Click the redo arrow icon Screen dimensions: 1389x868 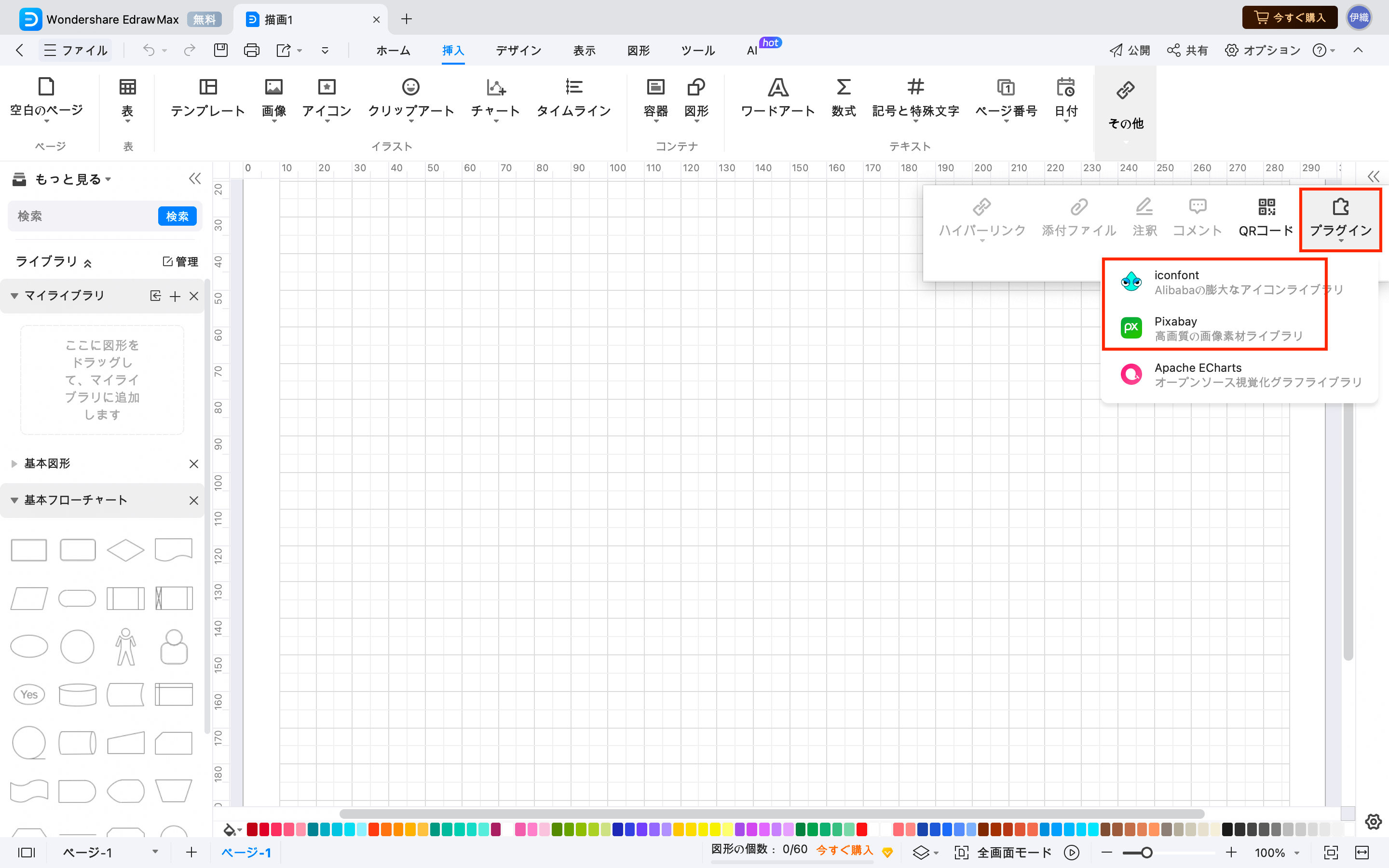pos(190,51)
